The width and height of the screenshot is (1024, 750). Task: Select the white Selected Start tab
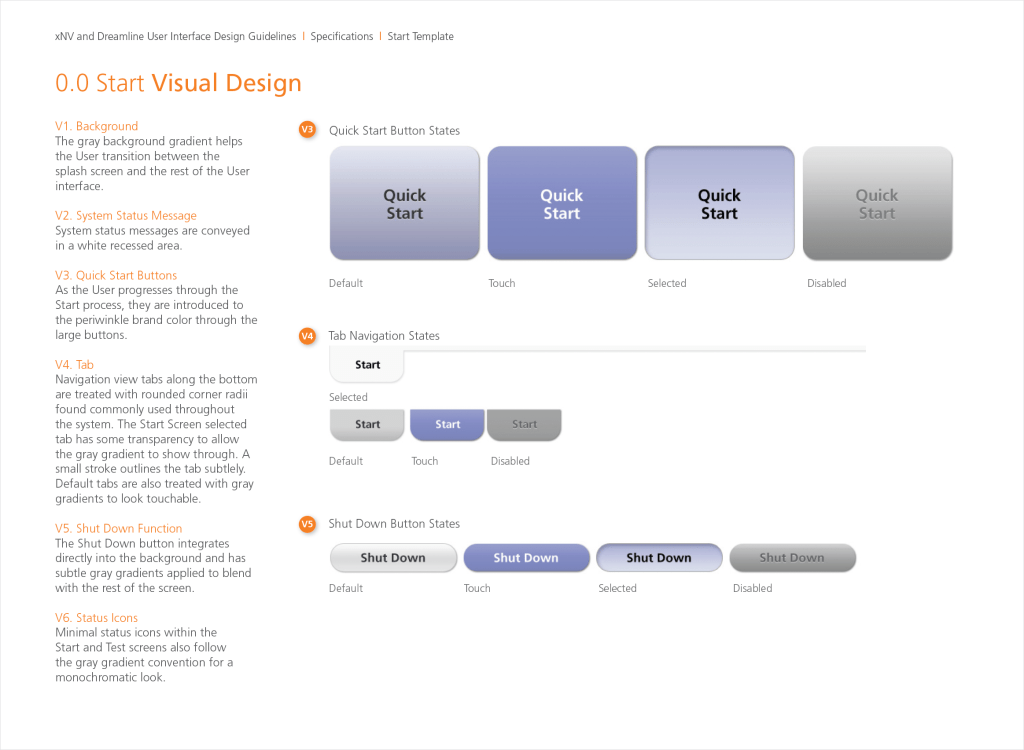point(367,365)
